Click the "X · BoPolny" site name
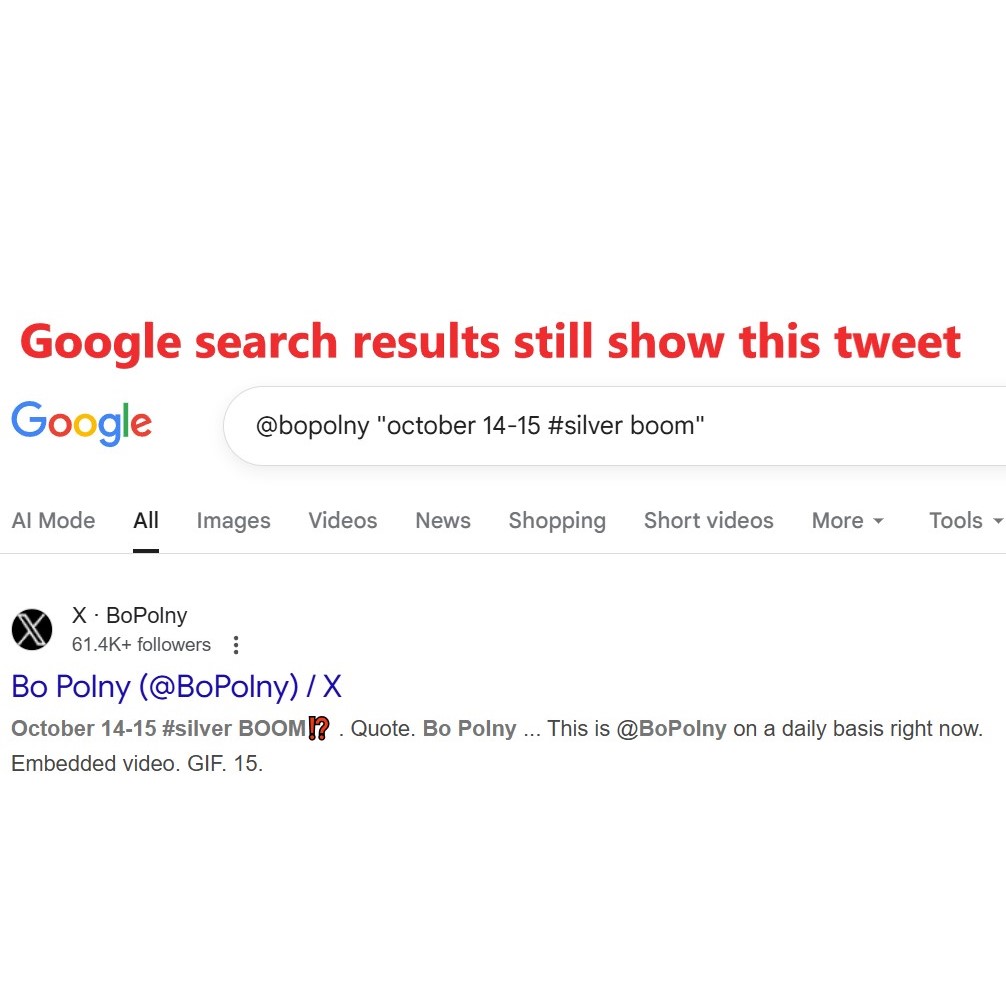 (129, 616)
